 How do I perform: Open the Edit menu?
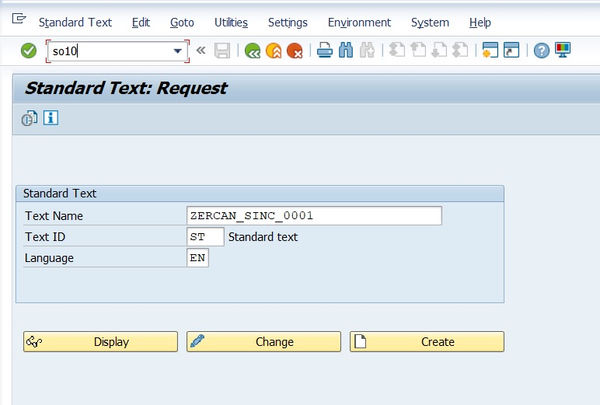pos(141,23)
